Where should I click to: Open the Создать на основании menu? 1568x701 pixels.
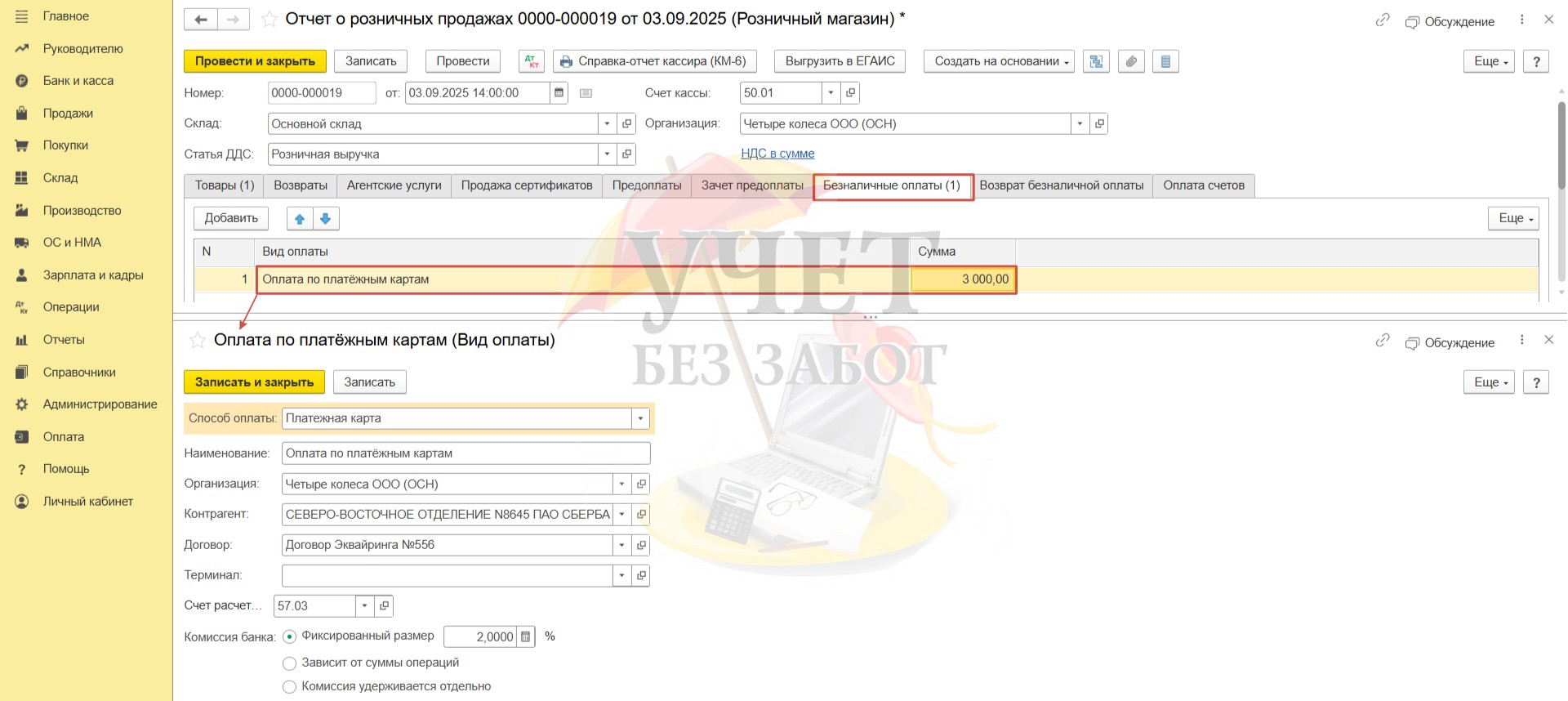[1000, 61]
